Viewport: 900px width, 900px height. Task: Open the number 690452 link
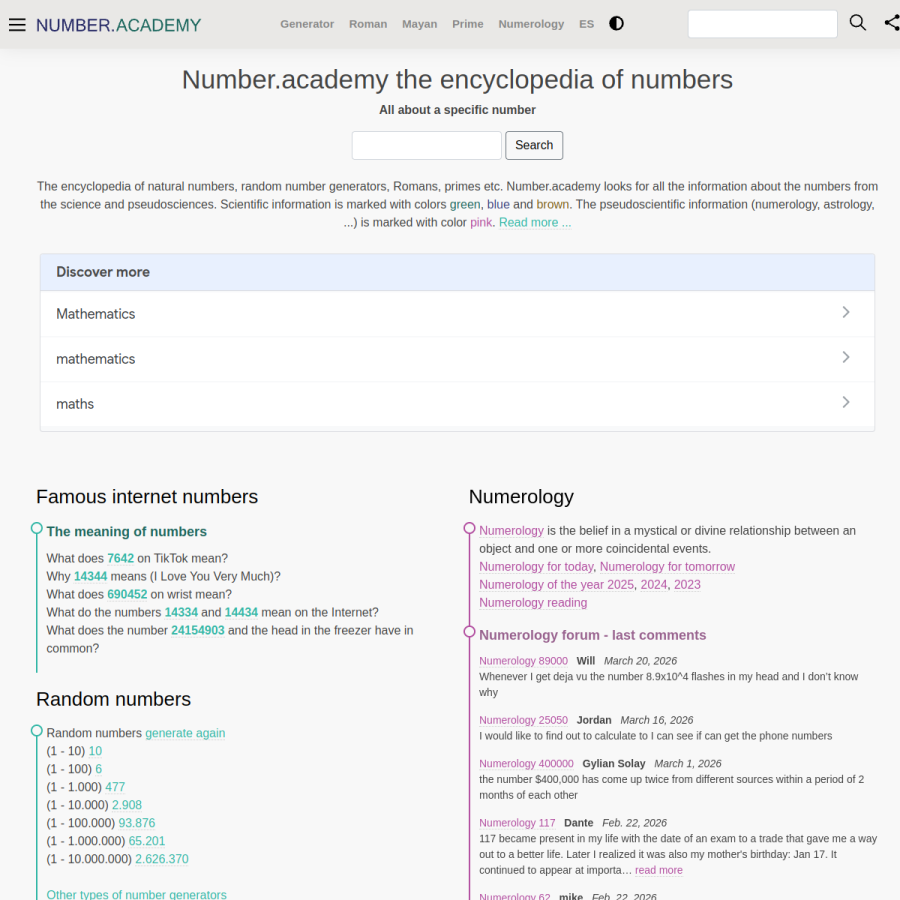127,595
